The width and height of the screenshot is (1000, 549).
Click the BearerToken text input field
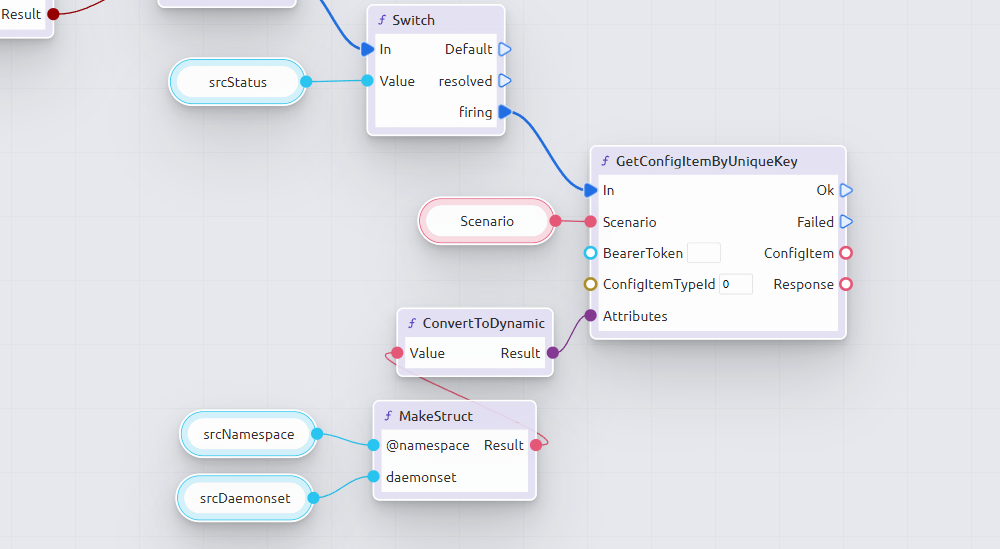(x=703, y=253)
